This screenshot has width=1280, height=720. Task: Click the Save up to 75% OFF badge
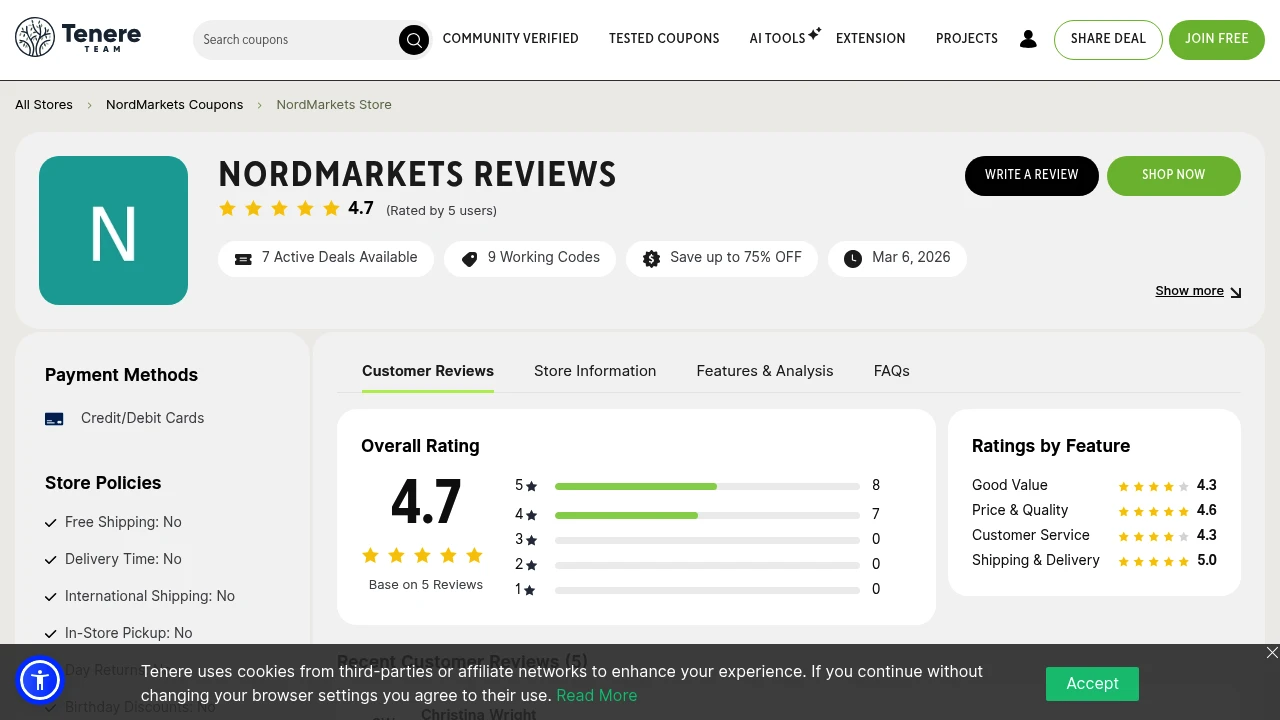pyautogui.click(x=722, y=259)
